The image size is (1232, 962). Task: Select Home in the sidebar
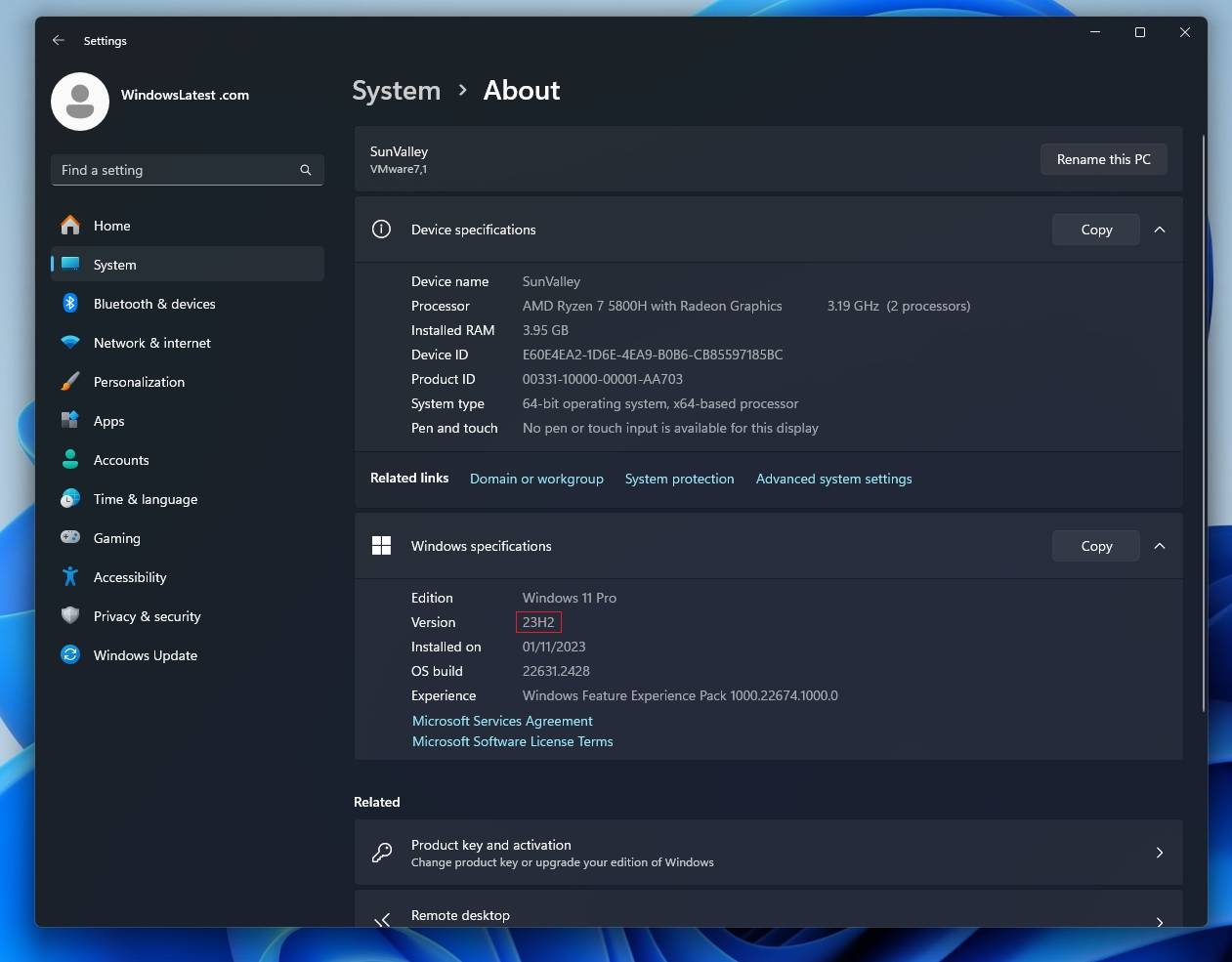pyautogui.click(x=111, y=226)
